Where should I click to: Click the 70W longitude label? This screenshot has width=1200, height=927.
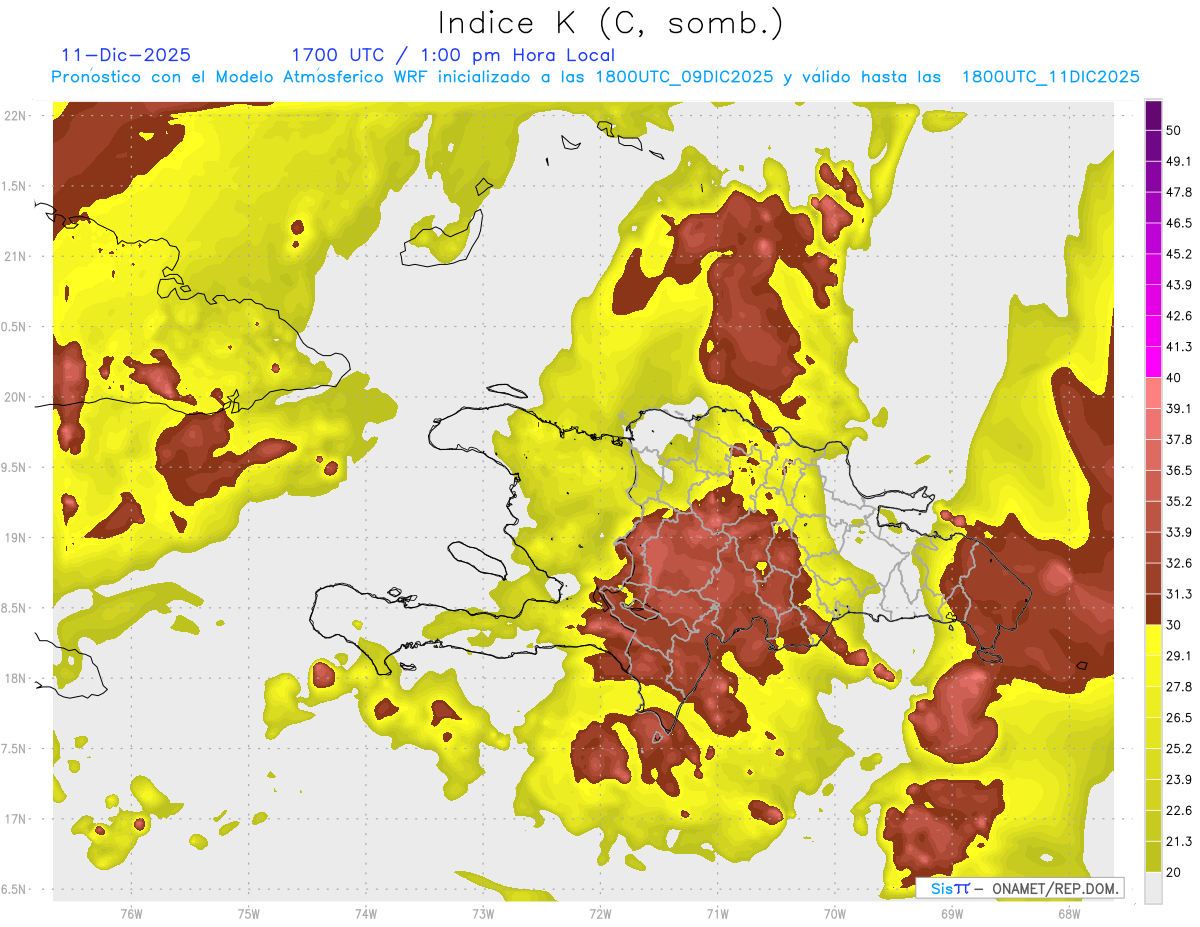tap(834, 913)
